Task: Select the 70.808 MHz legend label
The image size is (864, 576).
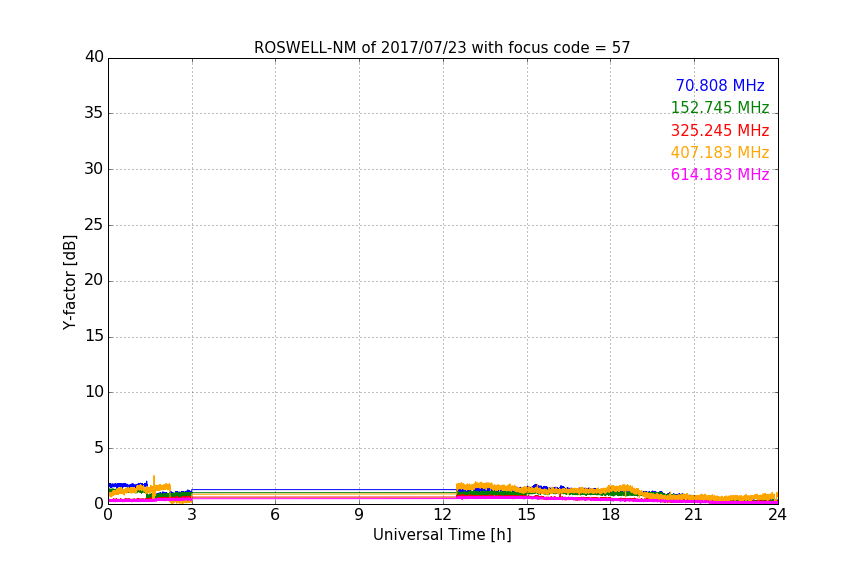Action: (x=720, y=85)
